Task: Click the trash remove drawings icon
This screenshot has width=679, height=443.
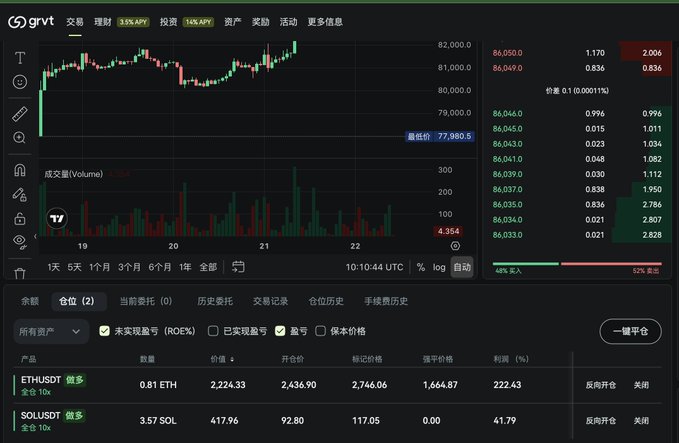Action: coord(20,273)
